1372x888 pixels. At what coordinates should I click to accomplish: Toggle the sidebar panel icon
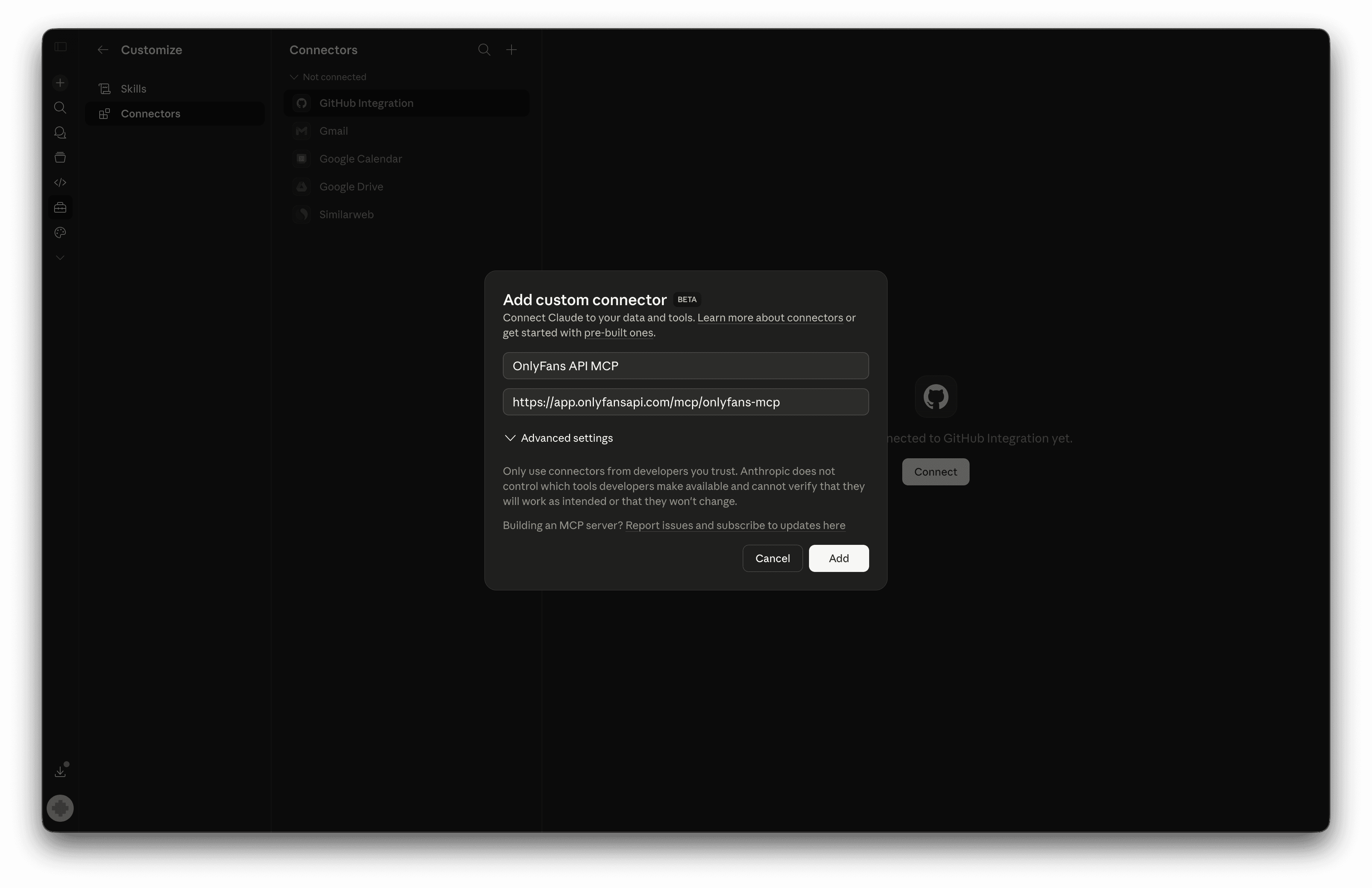[x=61, y=47]
